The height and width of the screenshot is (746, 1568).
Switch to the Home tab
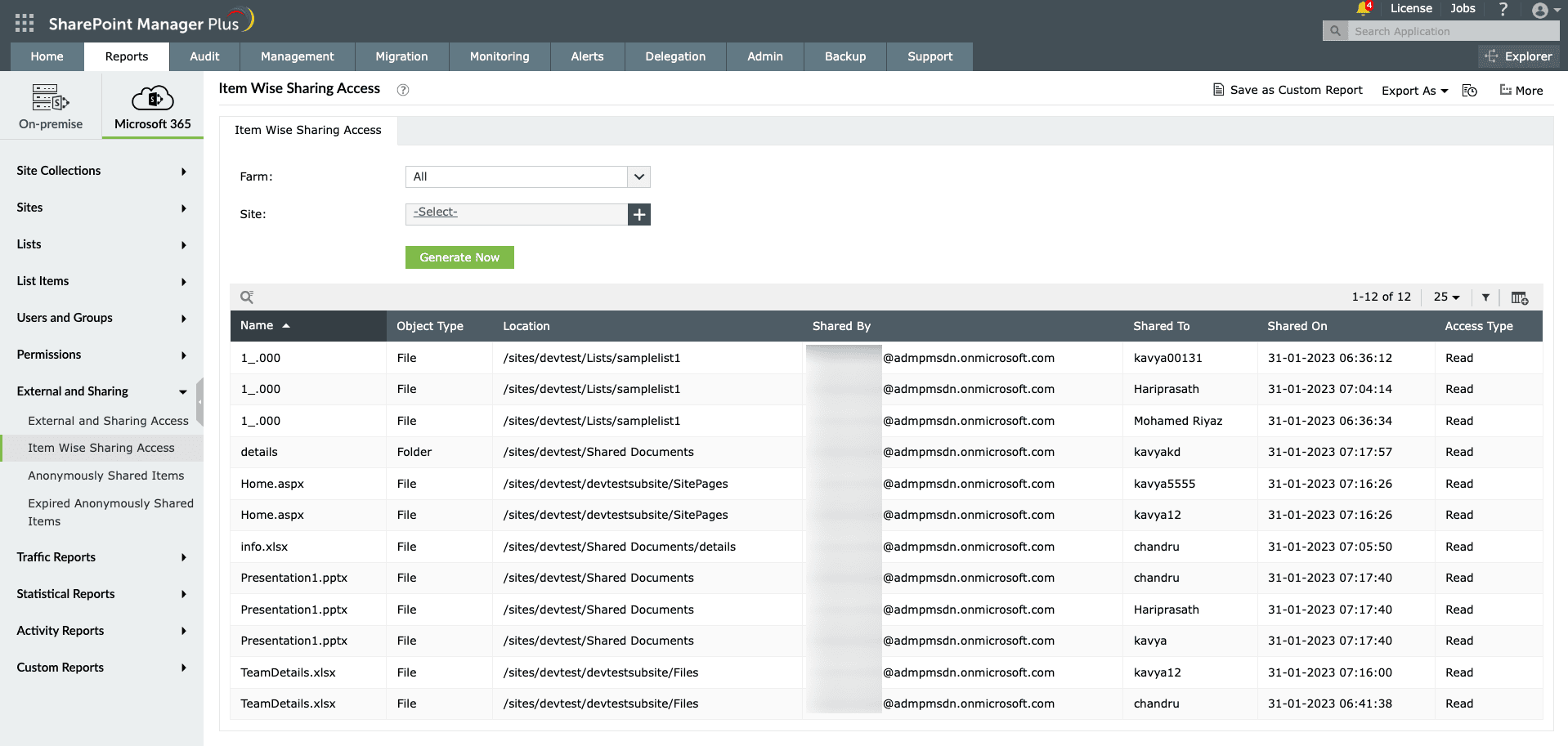47,56
